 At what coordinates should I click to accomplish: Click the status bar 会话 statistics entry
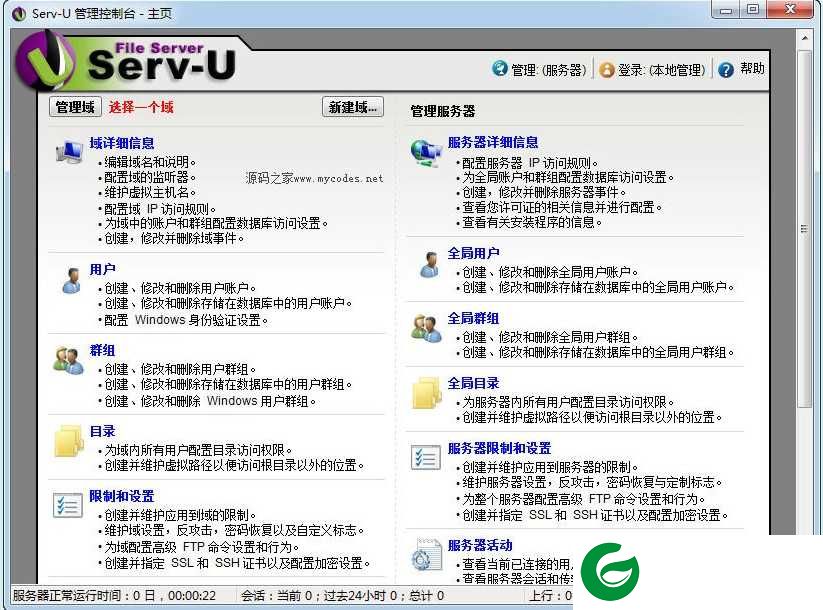click(343, 596)
